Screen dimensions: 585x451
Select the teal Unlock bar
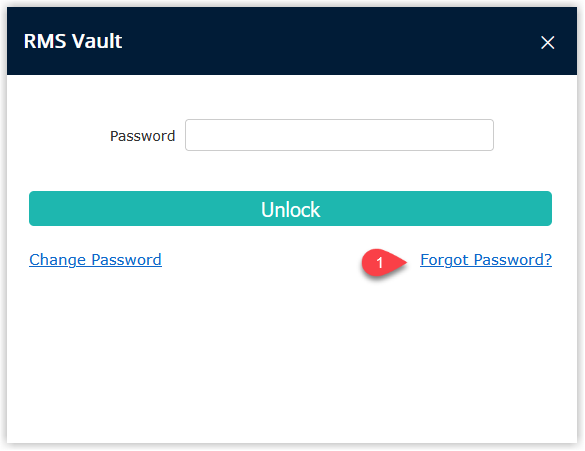pos(290,209)
